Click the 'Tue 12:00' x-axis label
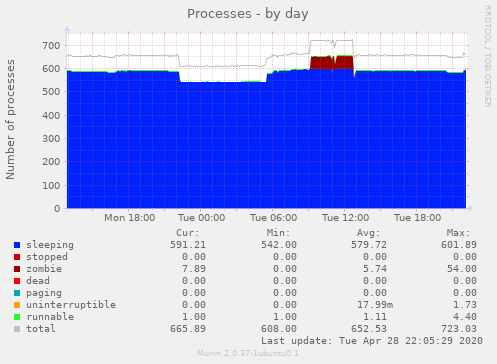The height and width of the screenshot is (364, 497). pyautogui.click(x=346, y=218)
